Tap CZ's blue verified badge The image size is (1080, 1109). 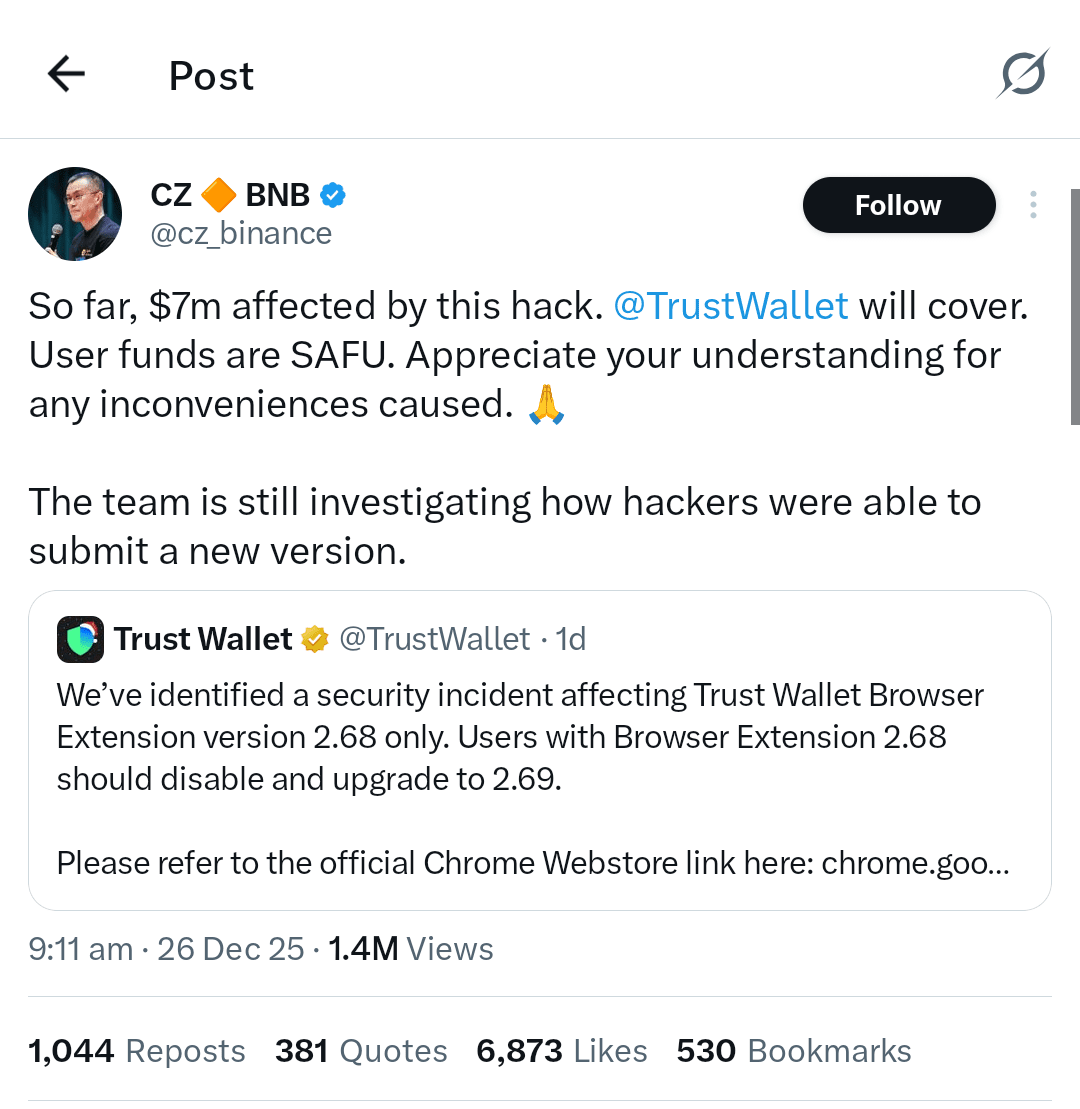(333, 195)
